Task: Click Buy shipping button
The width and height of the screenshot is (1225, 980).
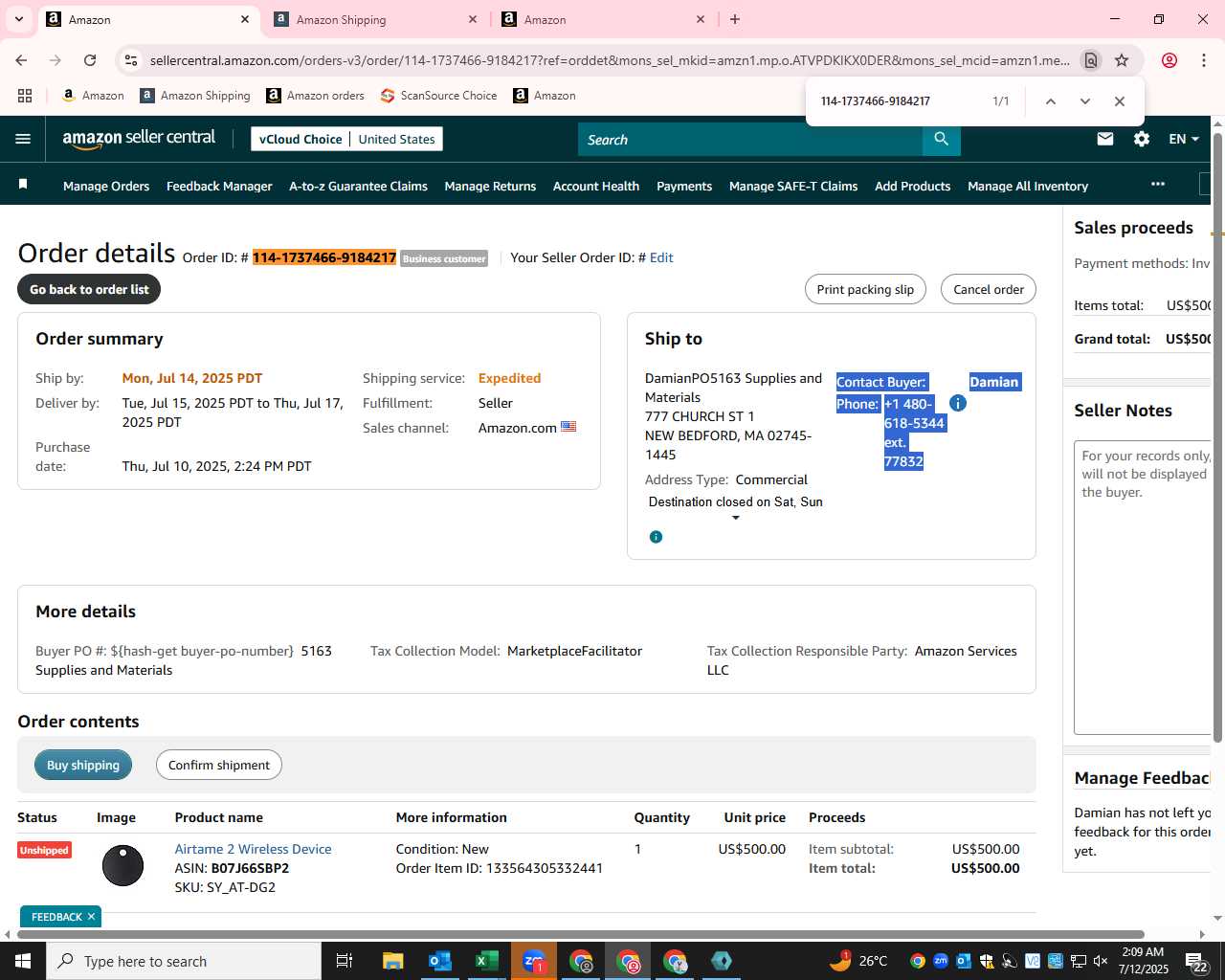Action: tap(83, 765)
